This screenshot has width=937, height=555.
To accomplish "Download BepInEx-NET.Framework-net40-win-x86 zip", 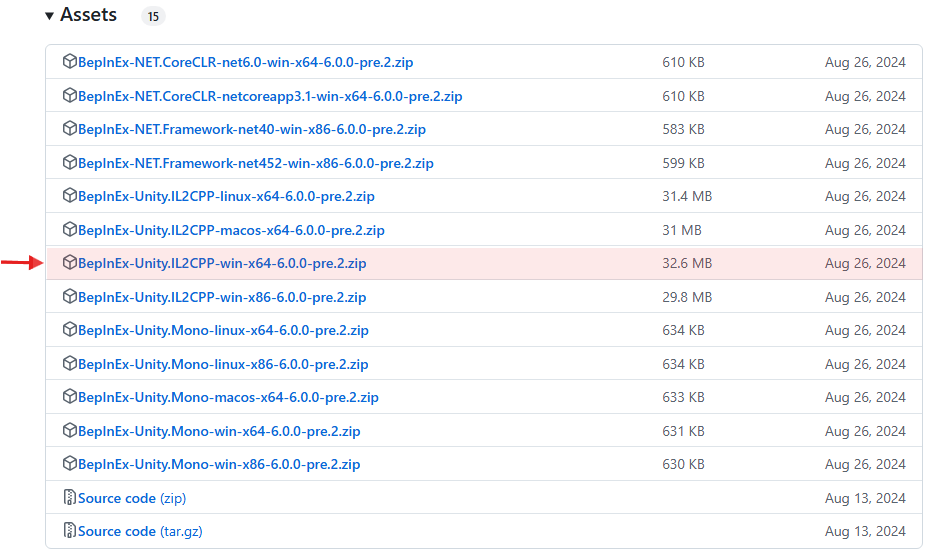I will (x=252, y=129).
